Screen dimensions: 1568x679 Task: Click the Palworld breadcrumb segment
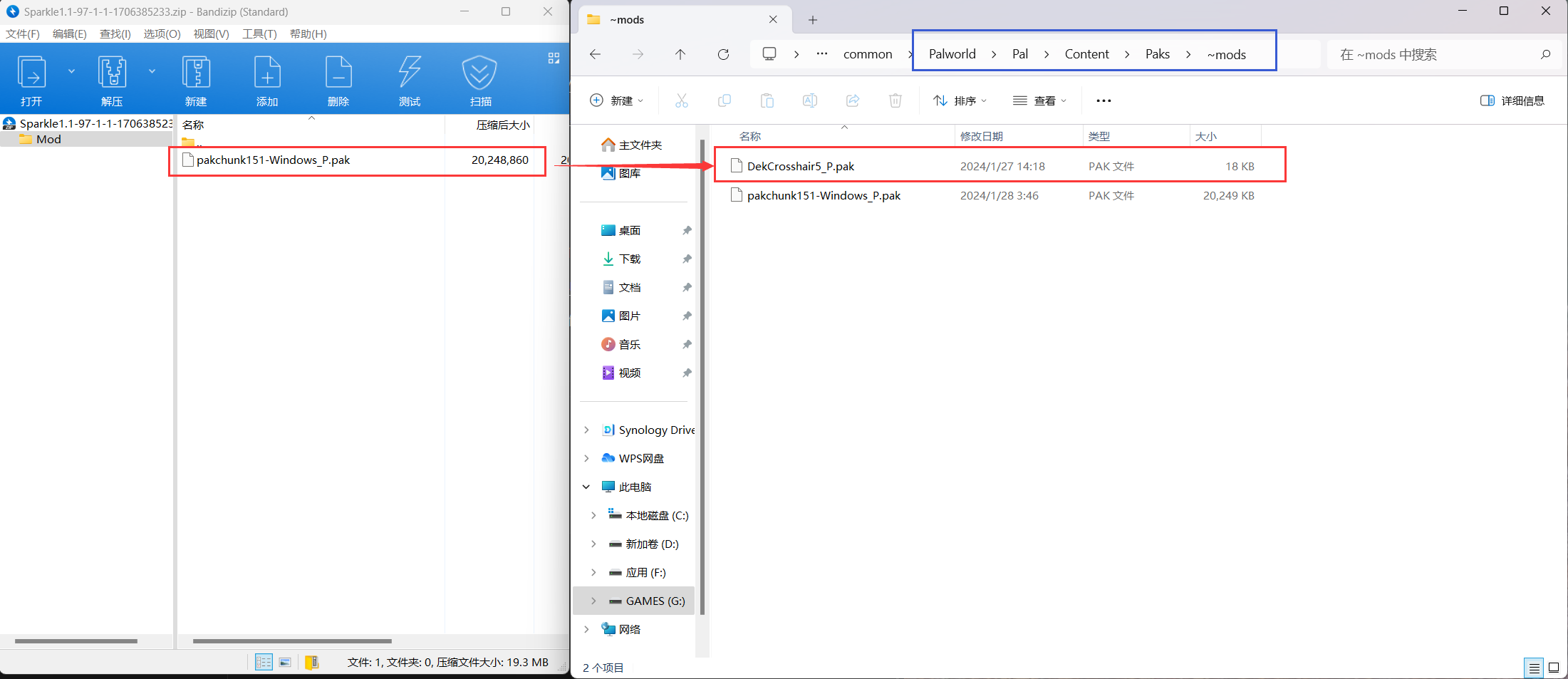click(952, 54)
